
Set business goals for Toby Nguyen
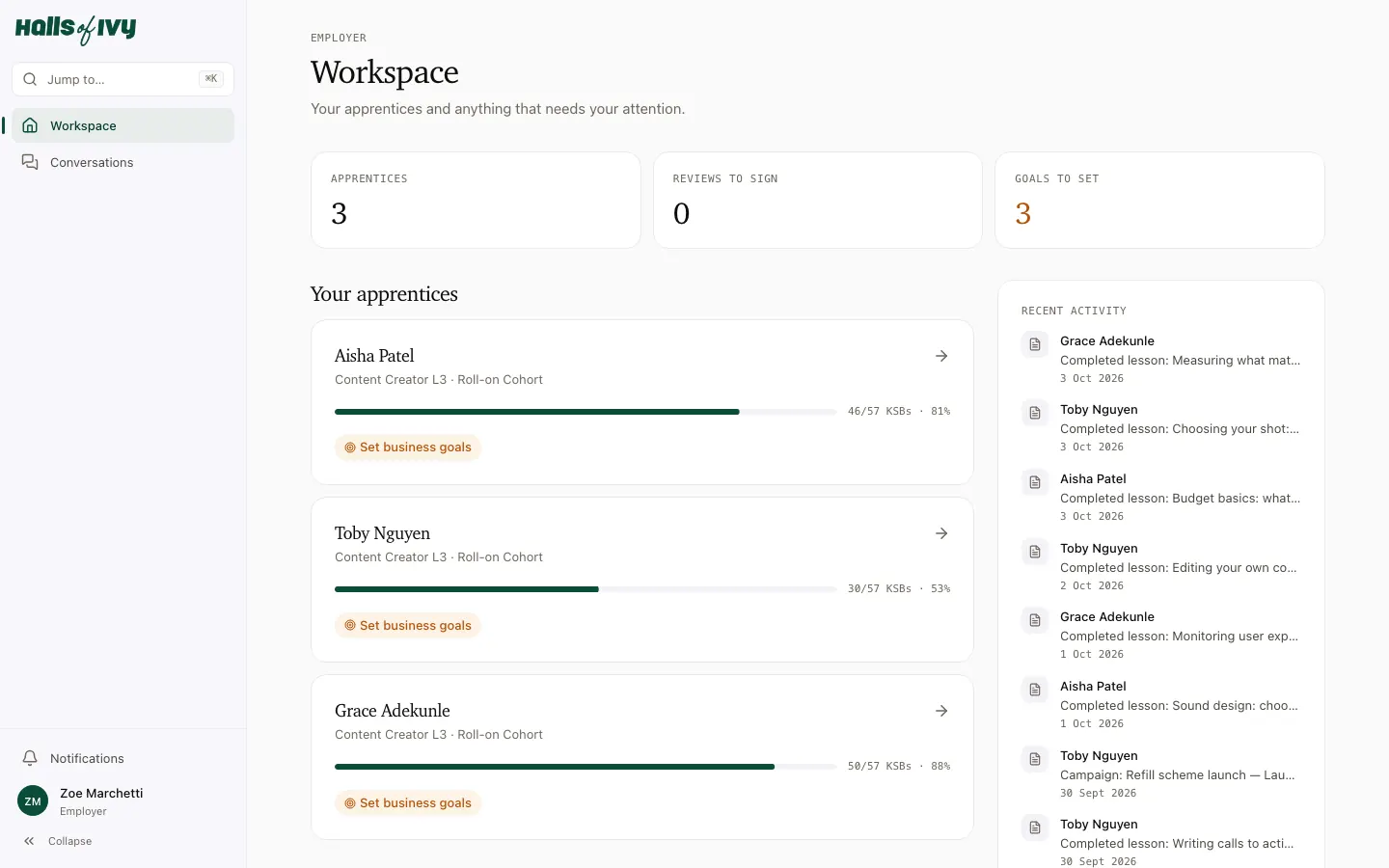pos(408,625)
